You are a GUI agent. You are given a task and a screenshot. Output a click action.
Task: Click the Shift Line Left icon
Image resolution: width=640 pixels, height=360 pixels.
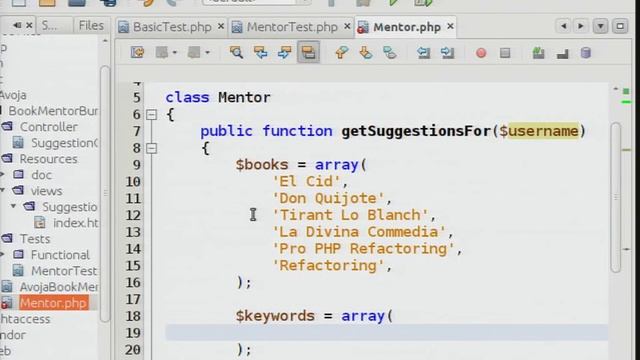coord(423,53)
